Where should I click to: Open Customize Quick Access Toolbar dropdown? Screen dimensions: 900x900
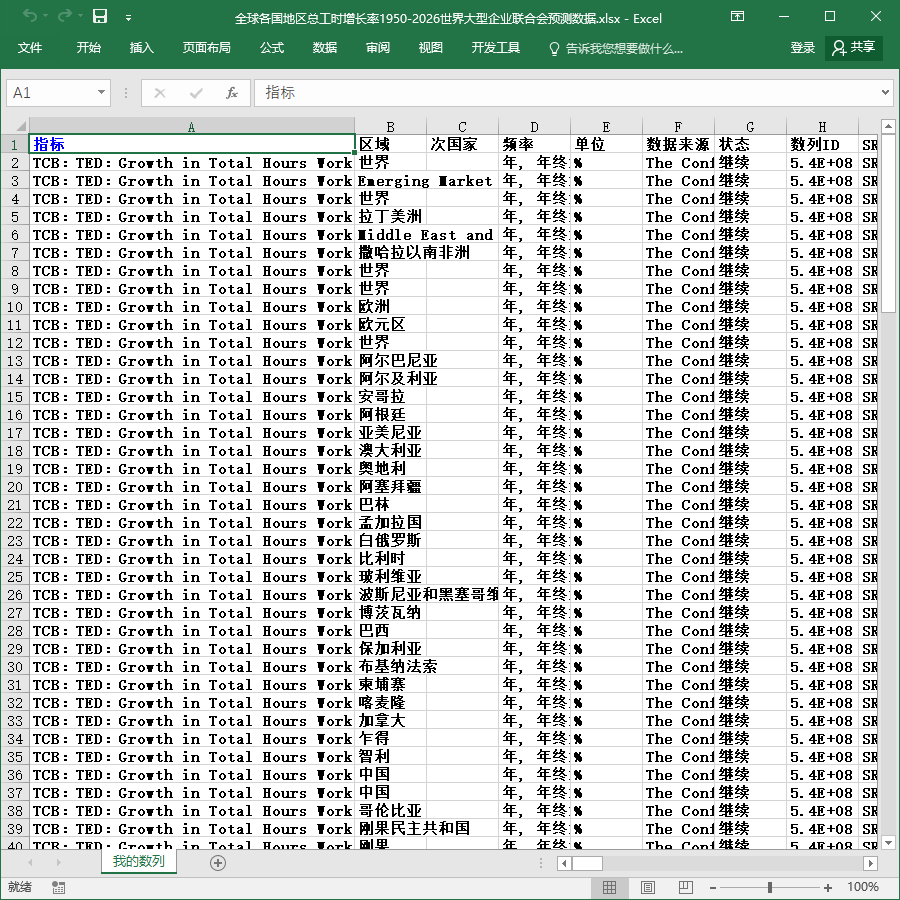point(129,18)
